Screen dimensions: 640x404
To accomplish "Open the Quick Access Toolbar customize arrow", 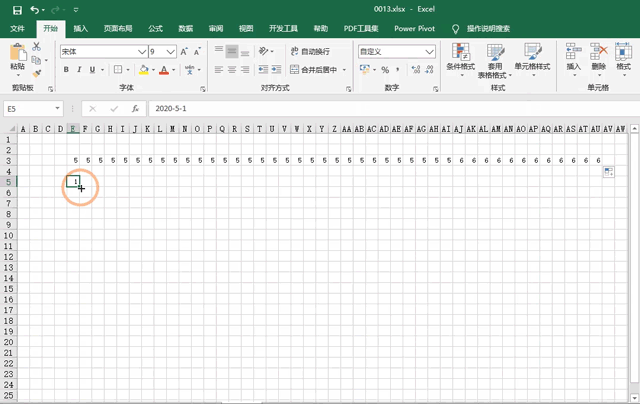I will [76, 10].
